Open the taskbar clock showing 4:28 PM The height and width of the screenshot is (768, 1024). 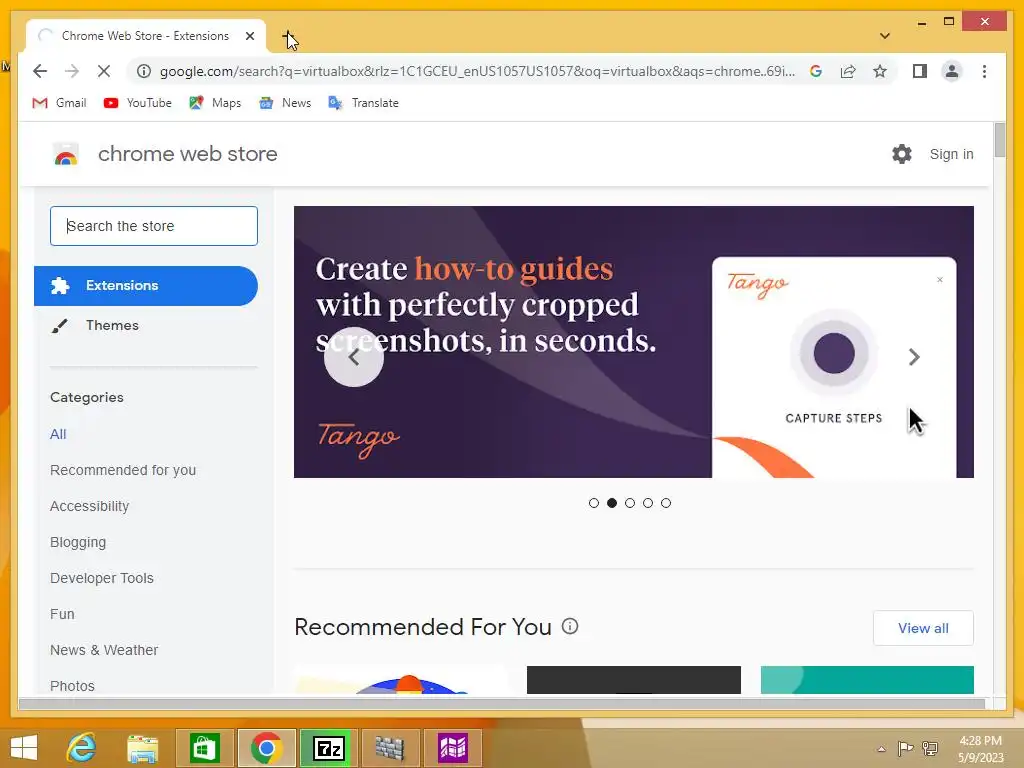[980, 748]
